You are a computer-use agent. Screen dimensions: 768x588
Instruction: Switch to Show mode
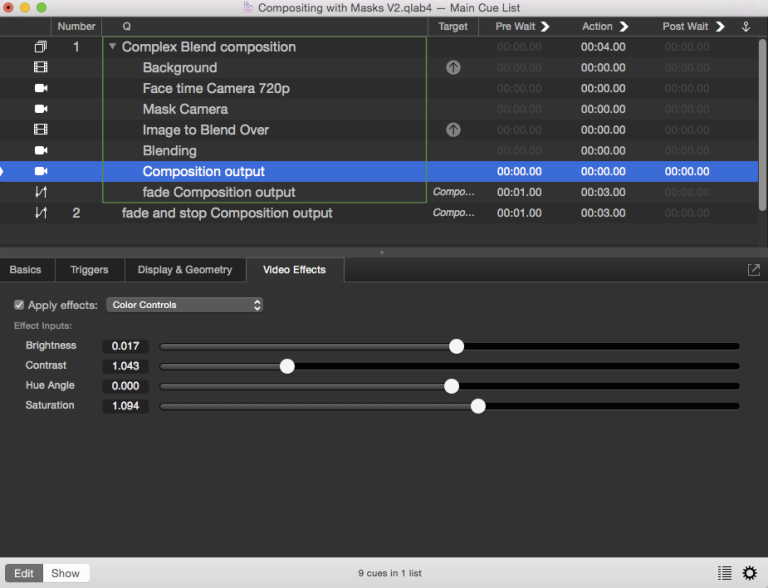66,573
